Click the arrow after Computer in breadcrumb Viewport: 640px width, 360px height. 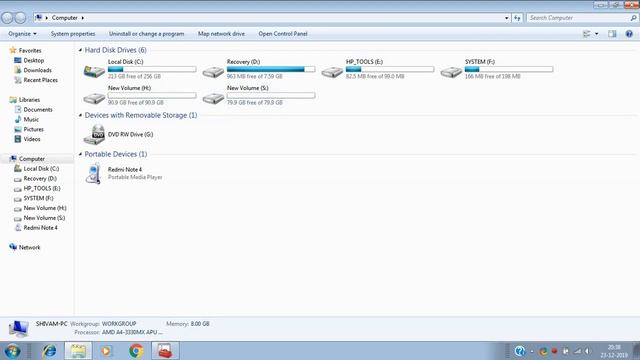(x=82, y=18)
